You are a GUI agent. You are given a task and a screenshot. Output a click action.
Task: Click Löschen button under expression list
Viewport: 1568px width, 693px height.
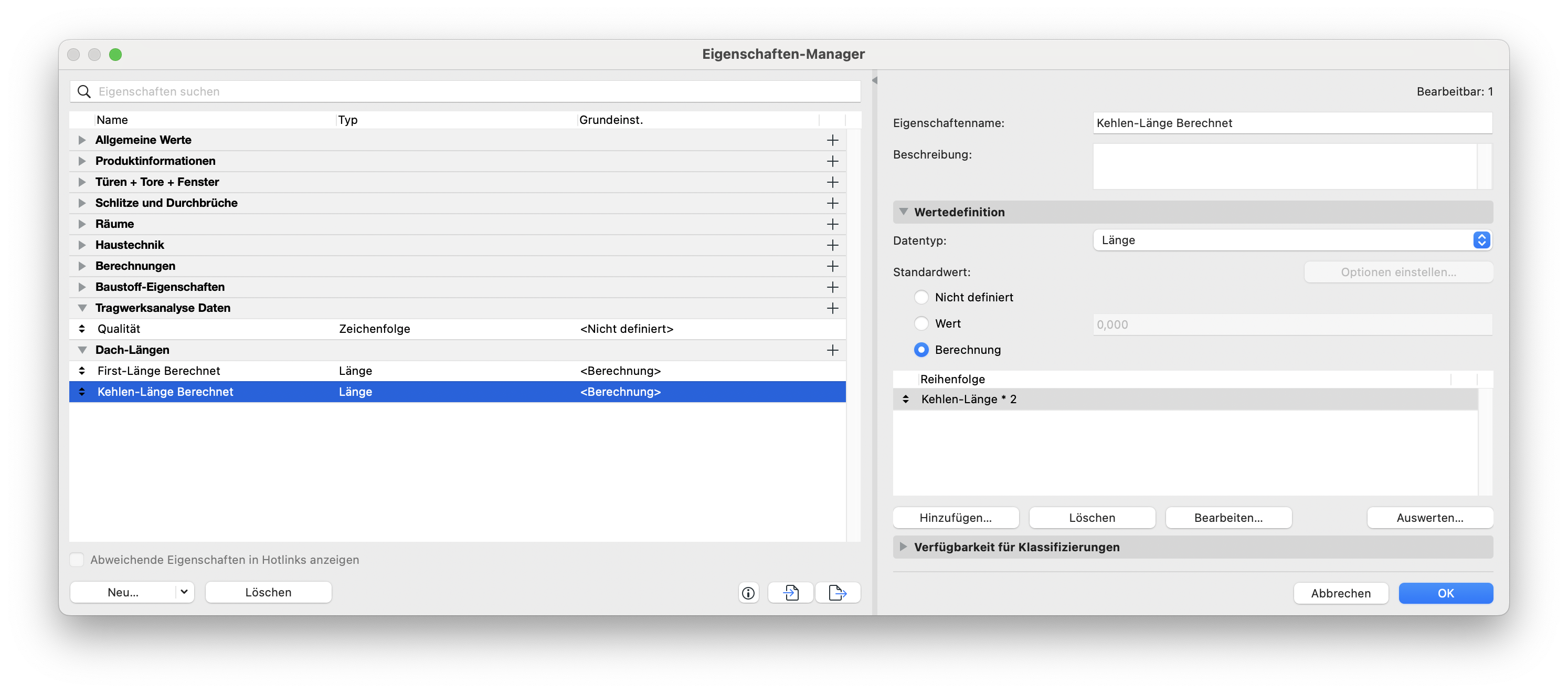1092,518
